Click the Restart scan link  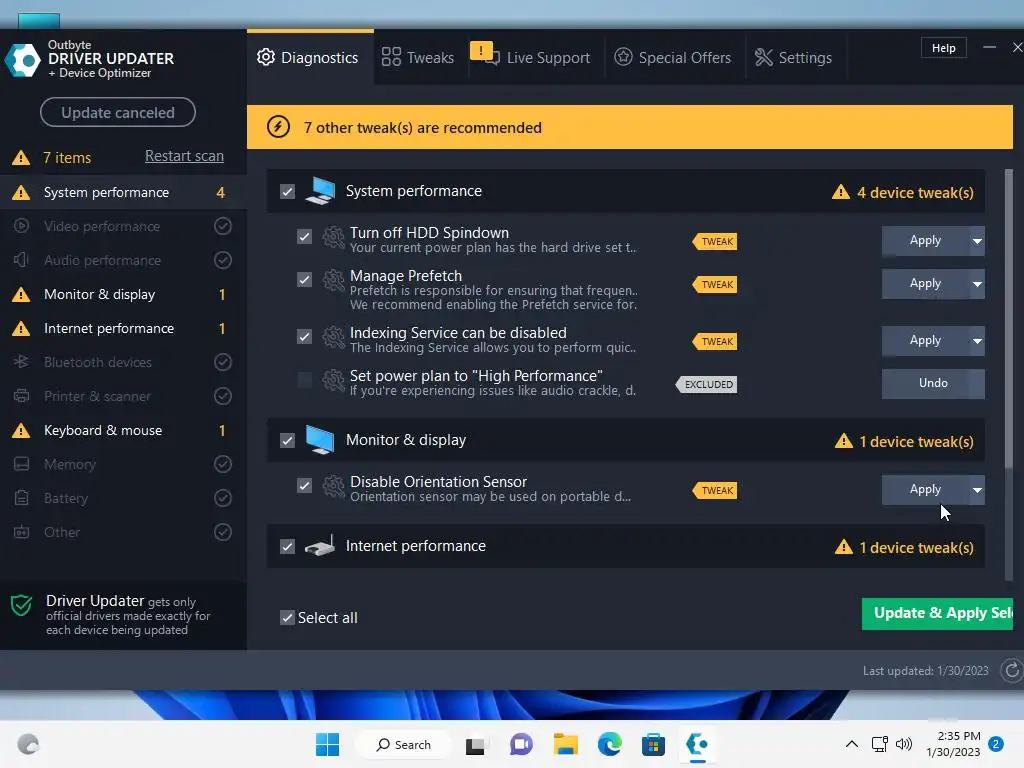(x=184, y=156)
